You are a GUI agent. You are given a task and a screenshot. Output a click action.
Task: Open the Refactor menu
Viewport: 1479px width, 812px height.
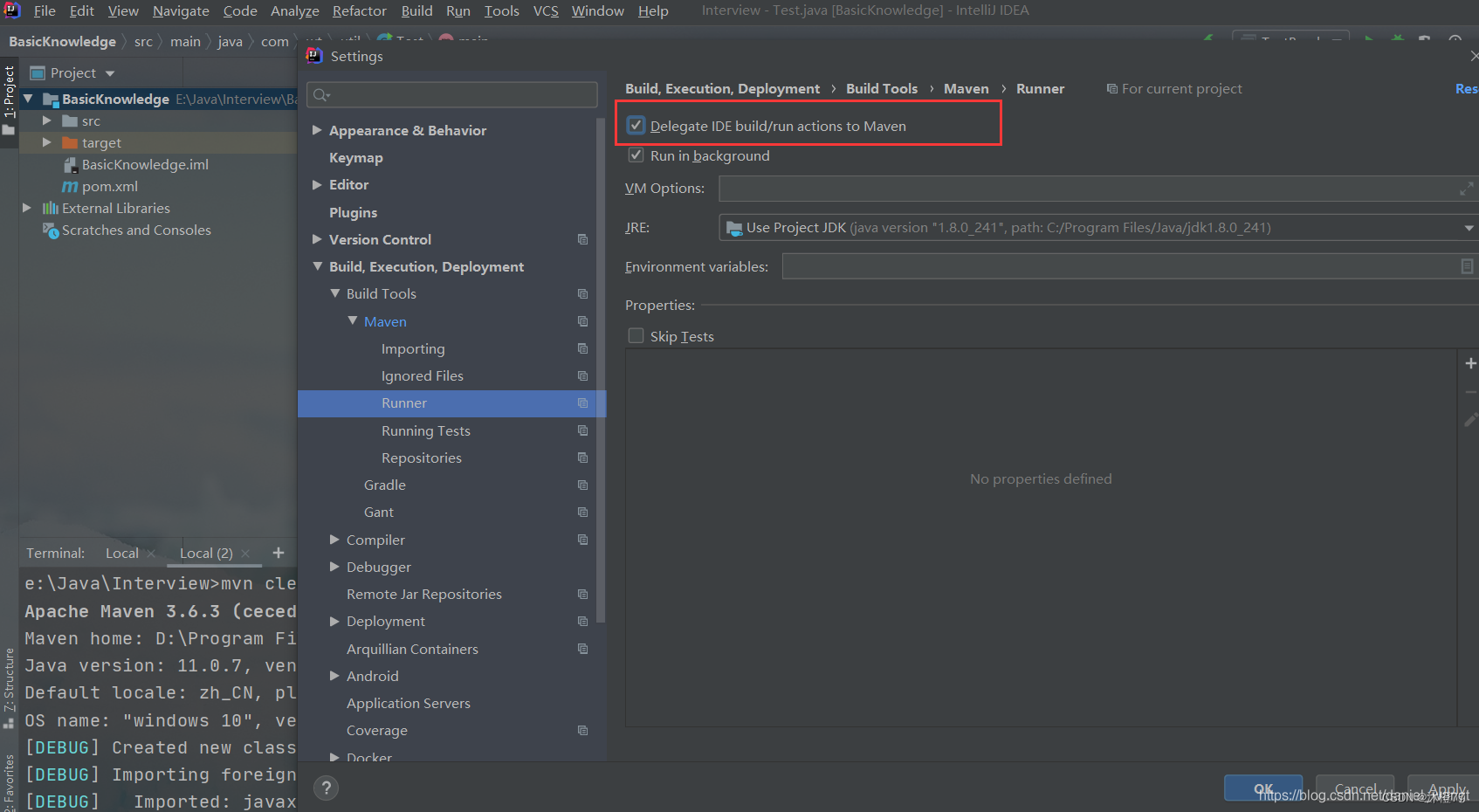[x=360, y=10]
